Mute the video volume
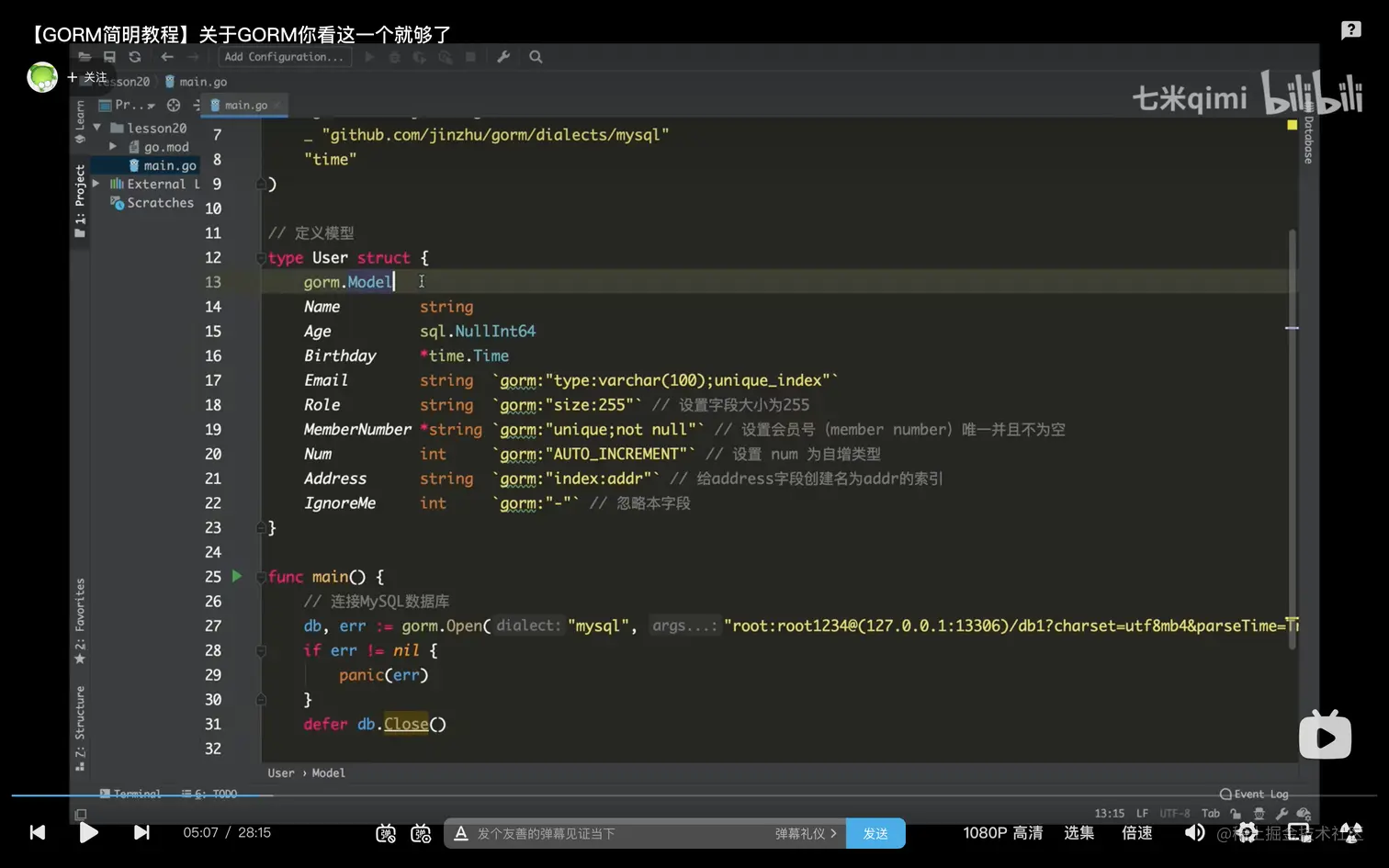 pyautogui.click(x=1194, y=833)
